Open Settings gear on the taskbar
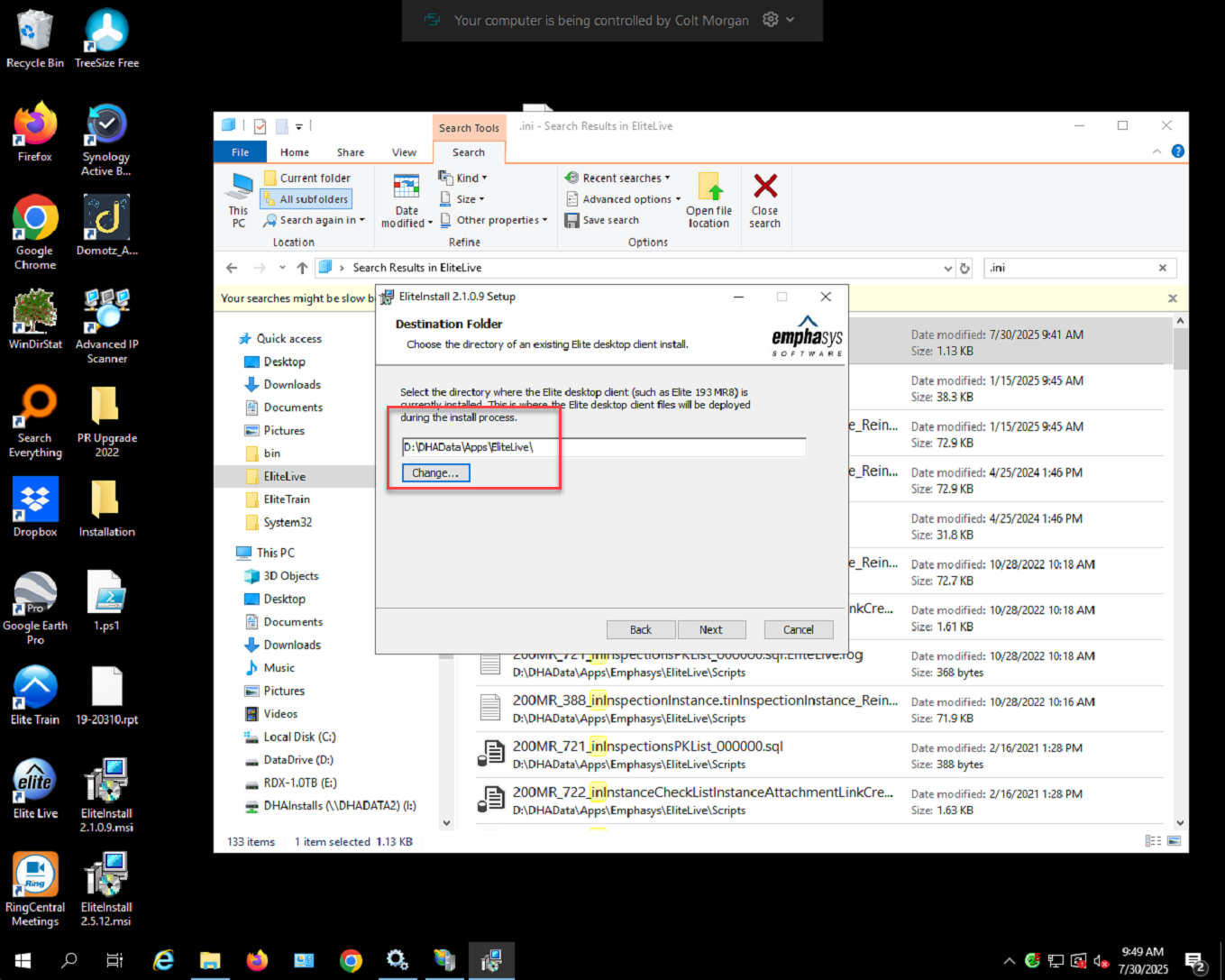The width and height of the screenshot is (1225, 980). tap(397, 960)
